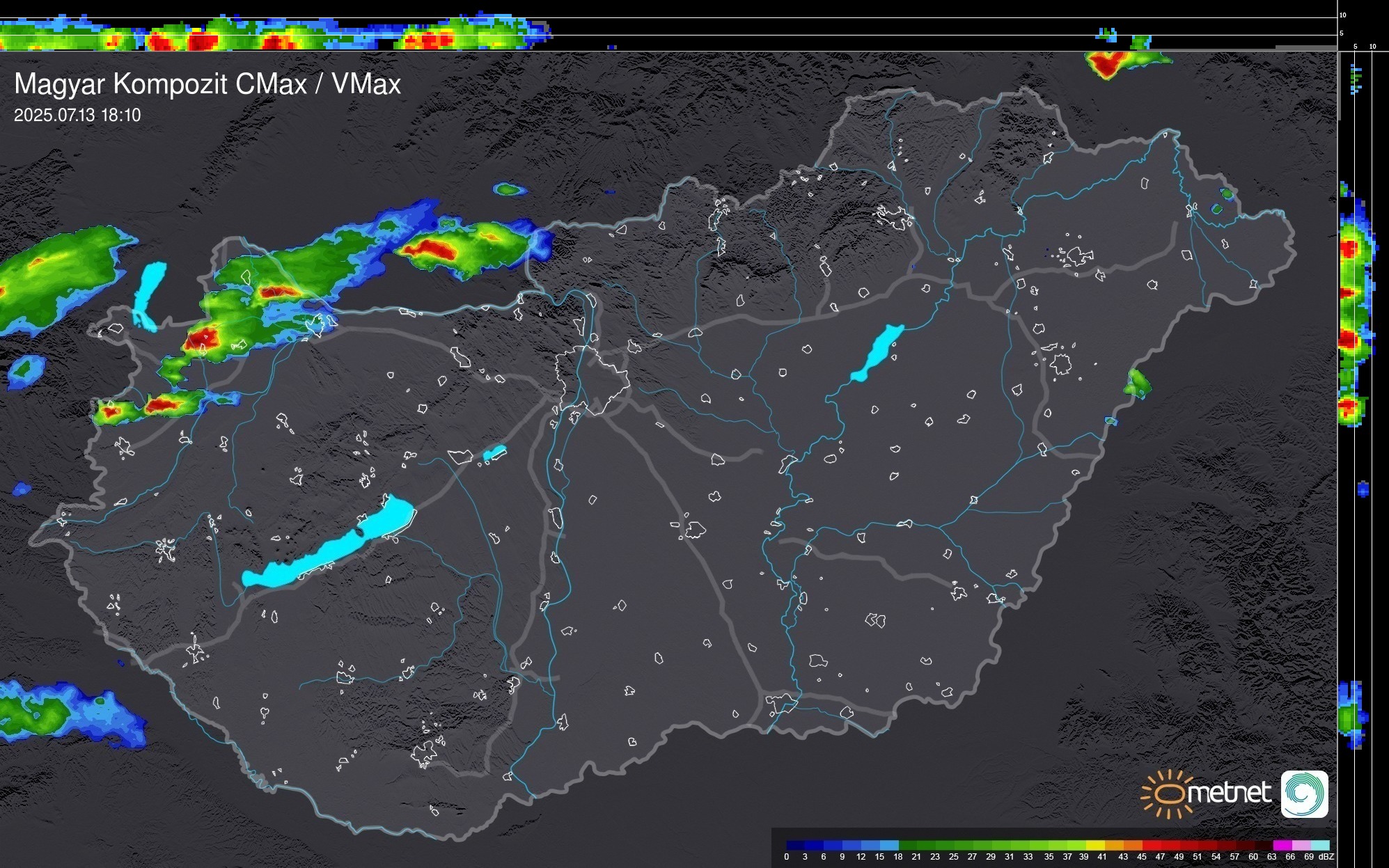This screenshot has height=868, width=1389.
Task: Click the Magyar Kompozit CMax / VMax title
Action: tap(207, 84)
